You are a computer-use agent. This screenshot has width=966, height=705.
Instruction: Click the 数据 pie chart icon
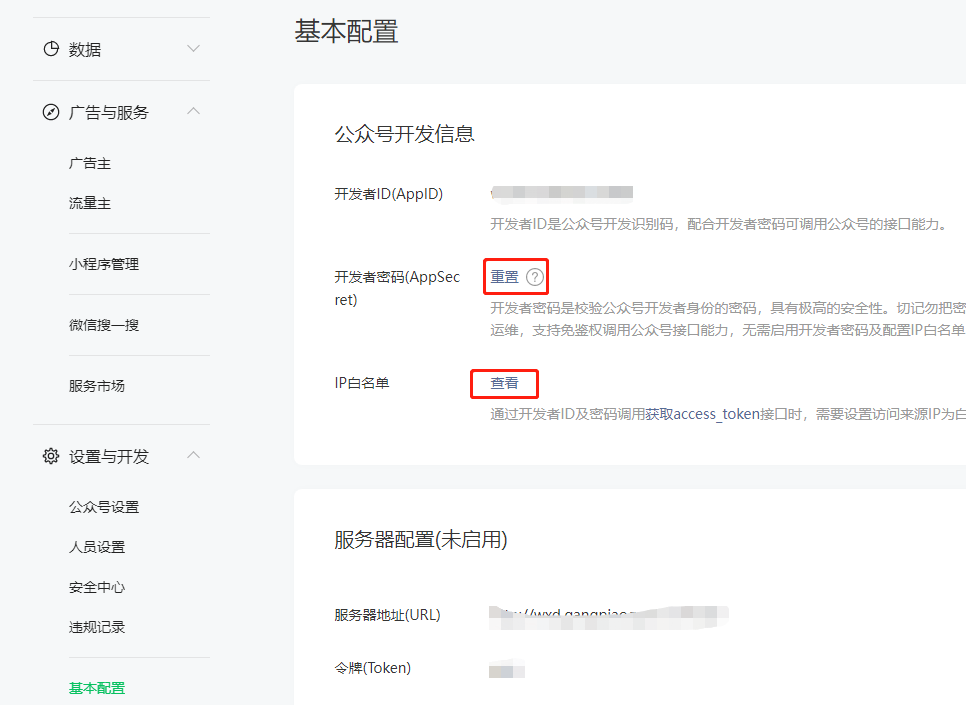51,49
